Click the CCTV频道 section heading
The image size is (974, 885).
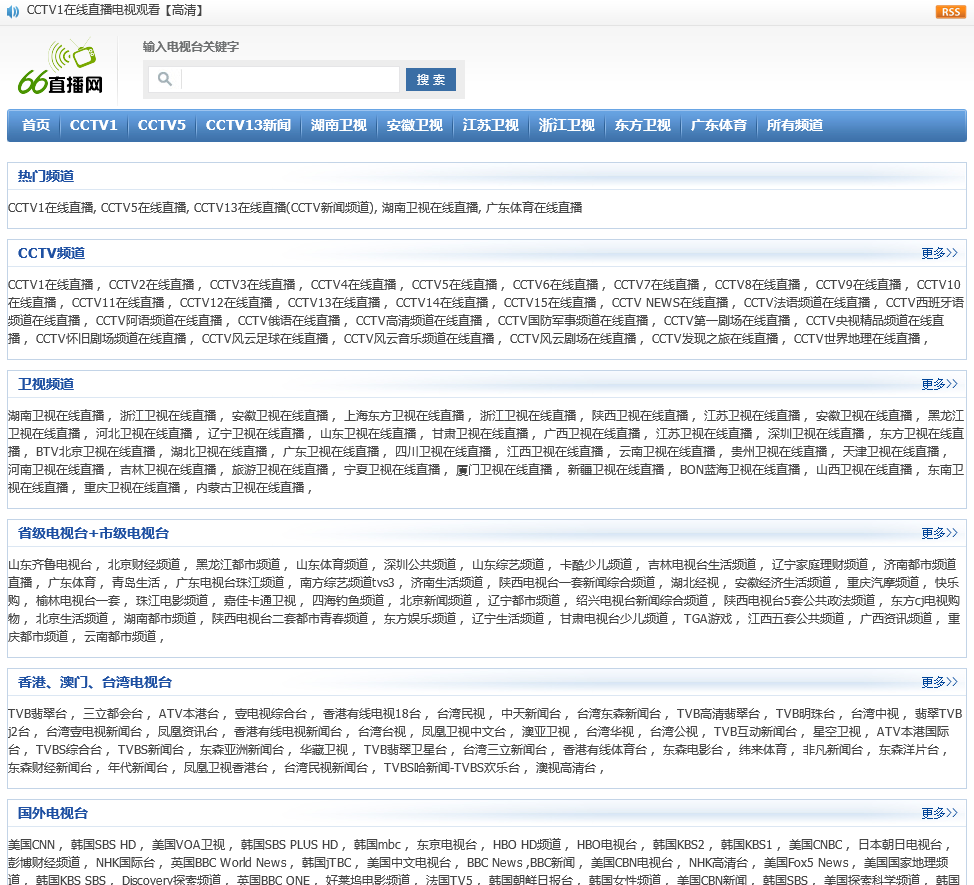[x=52, y=253]
